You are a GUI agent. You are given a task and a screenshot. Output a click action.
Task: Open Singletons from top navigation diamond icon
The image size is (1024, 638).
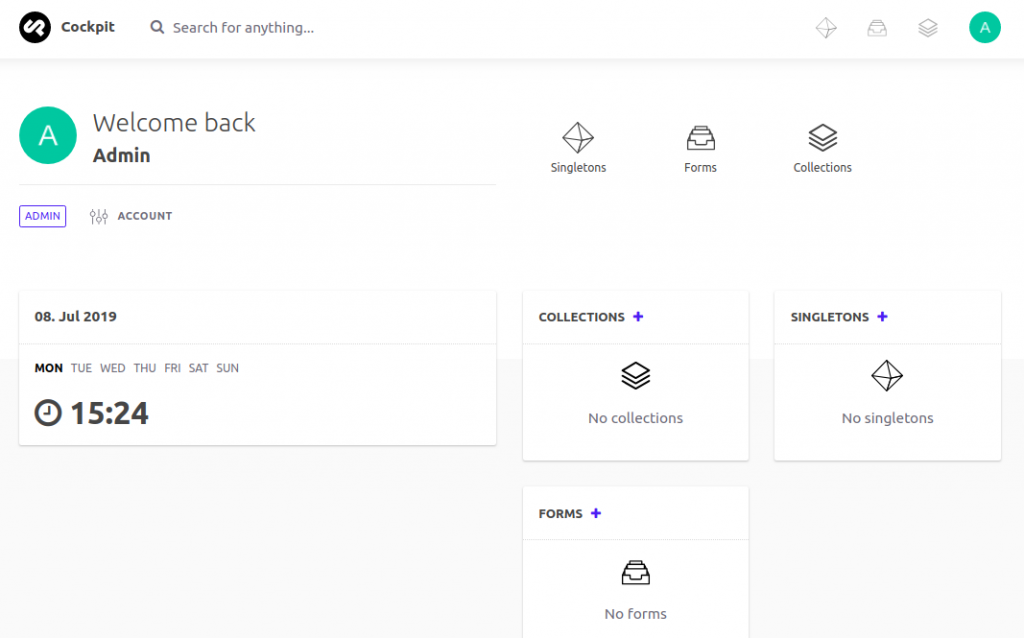(x=826, y=28)
